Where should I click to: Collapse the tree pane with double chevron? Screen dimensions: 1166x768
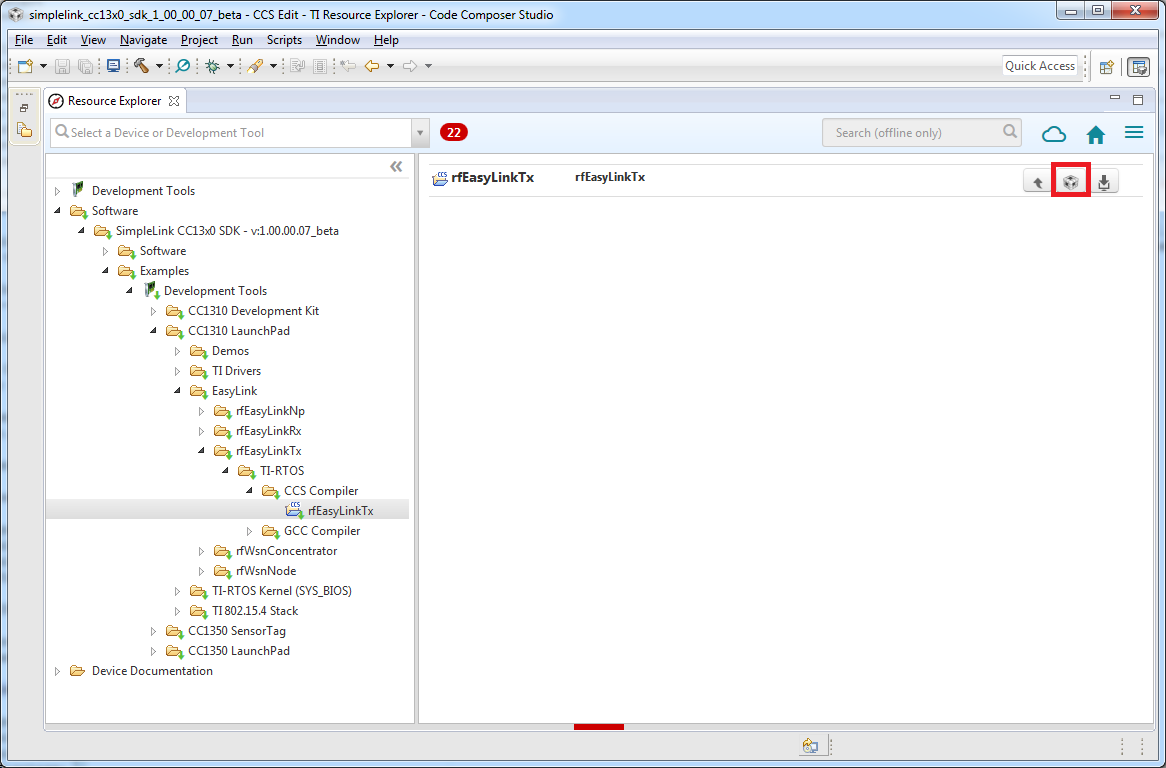click(x=396, y=166)
